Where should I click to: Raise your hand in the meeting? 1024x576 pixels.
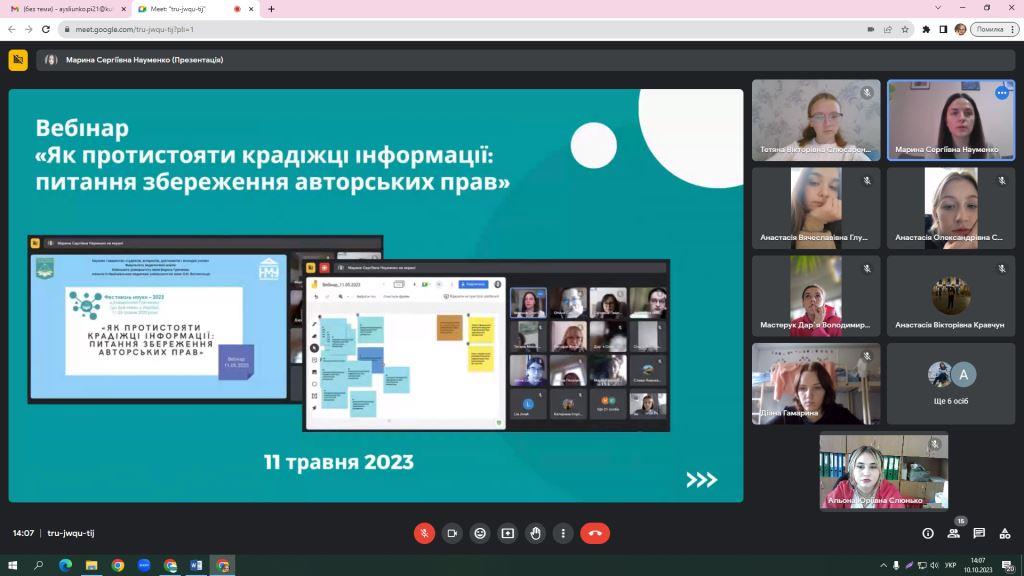536,533
